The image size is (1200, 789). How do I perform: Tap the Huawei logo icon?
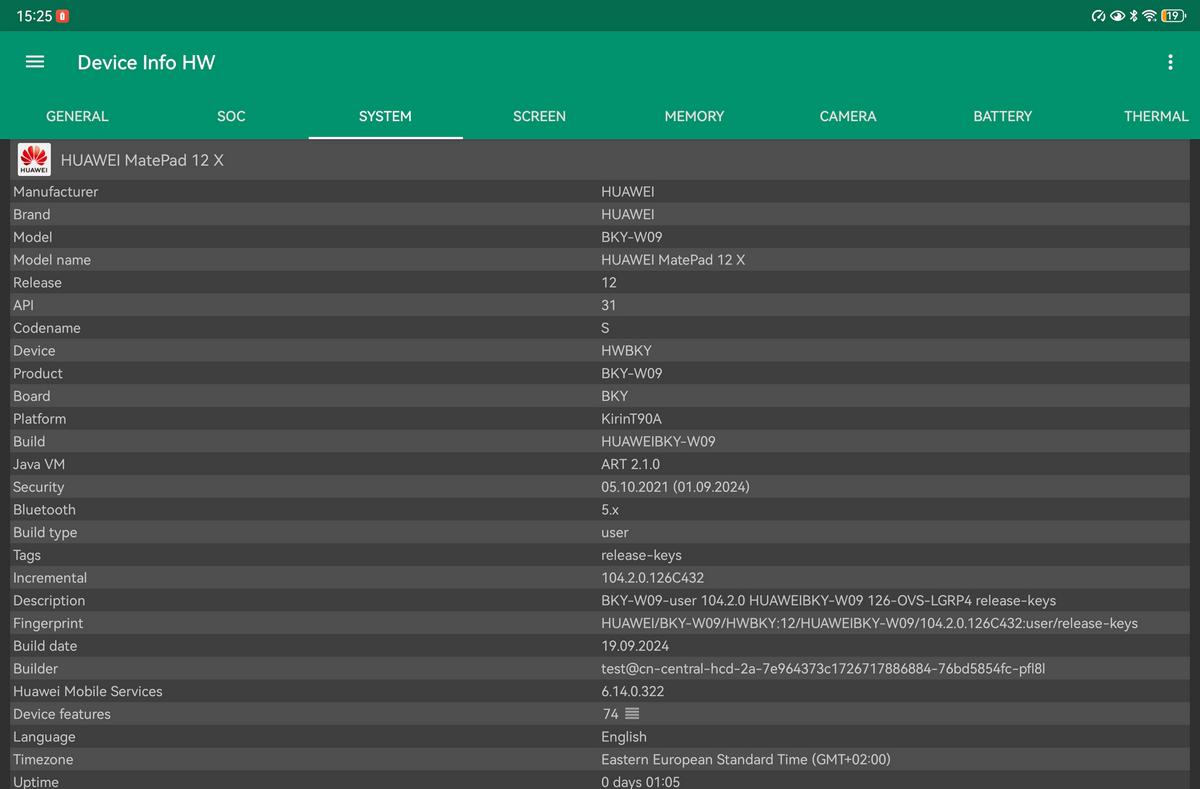(x=35, y=159)
